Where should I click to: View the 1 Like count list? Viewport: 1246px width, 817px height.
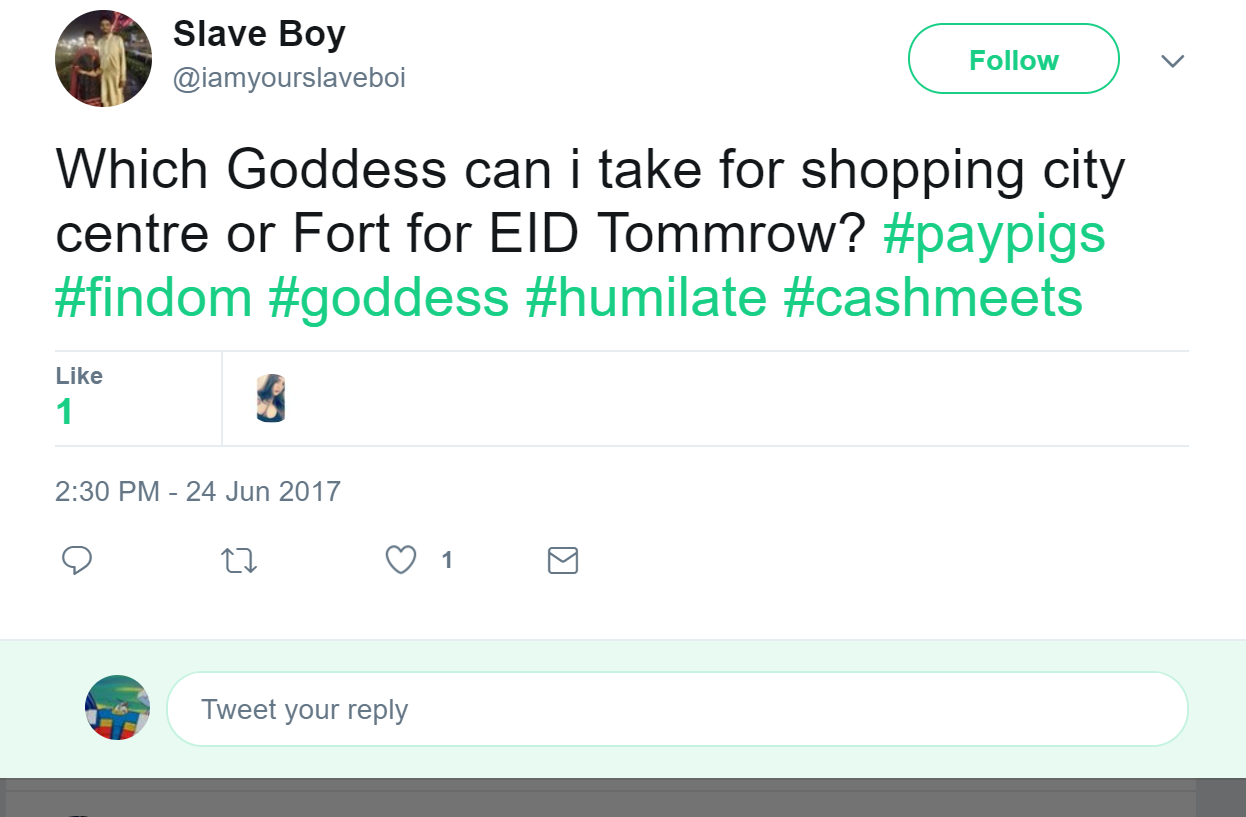click(x=79, y=396)
